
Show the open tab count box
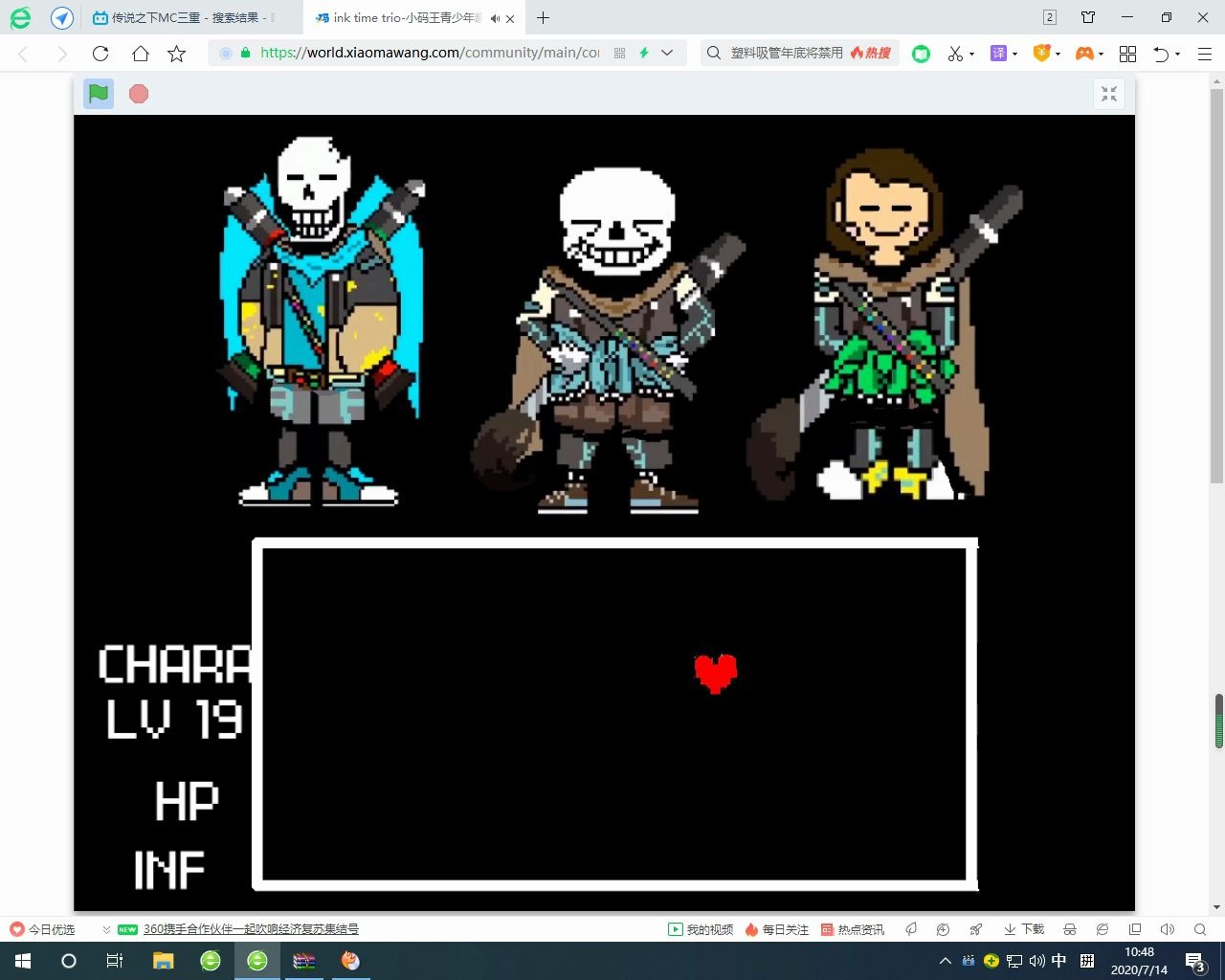pyautogui.click(x=1050, y=17)
